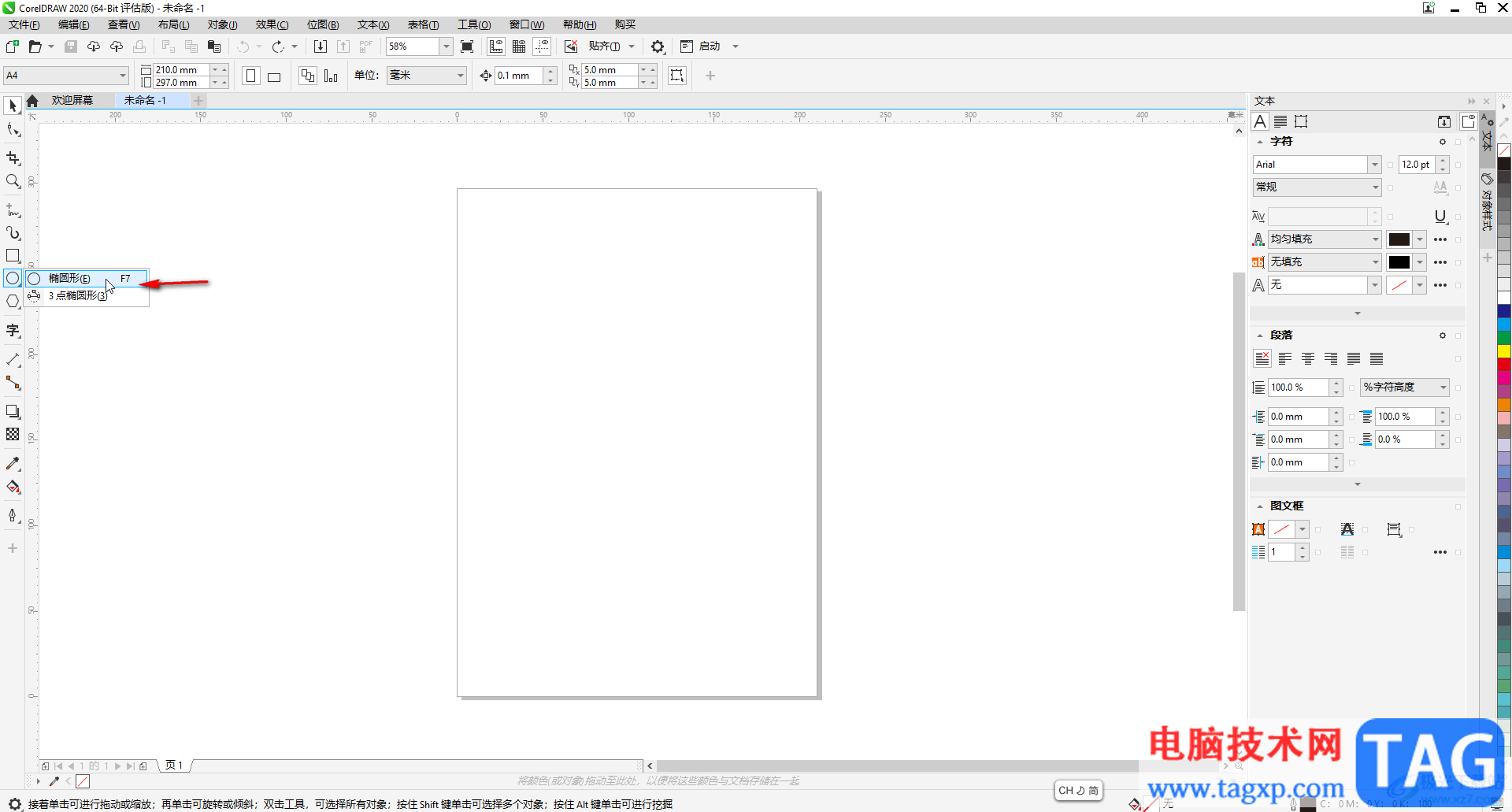The height and width of the screenshot is (812, 1512).
Task: Click the Redo arrow icon
Action: click(x=278, y=46)
